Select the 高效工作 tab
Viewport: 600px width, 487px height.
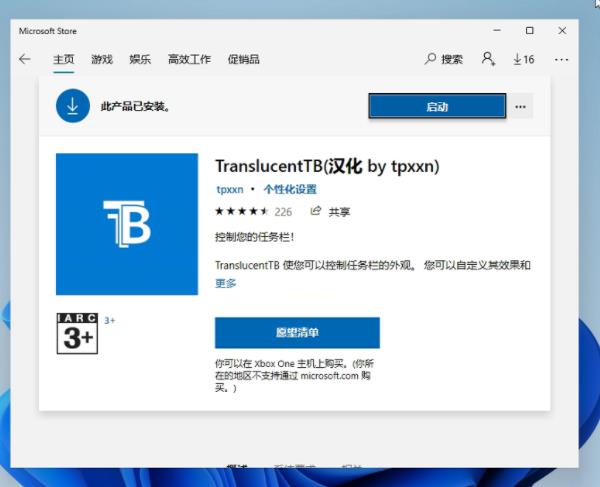[189, 59]
